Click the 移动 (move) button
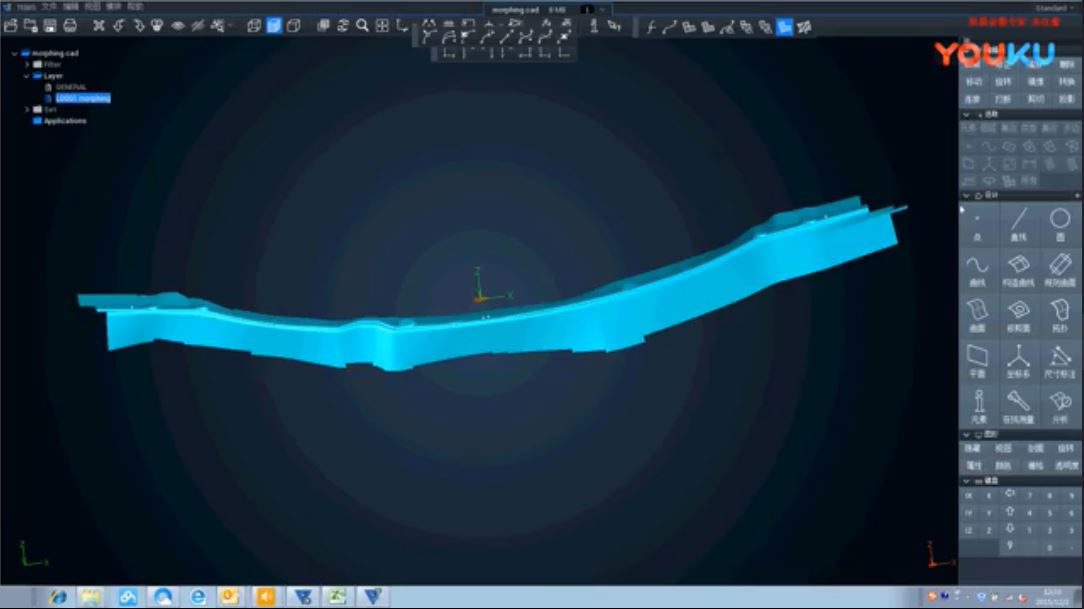The height and width of the screenshot is (609, 1084). click(x=974, y=82)
